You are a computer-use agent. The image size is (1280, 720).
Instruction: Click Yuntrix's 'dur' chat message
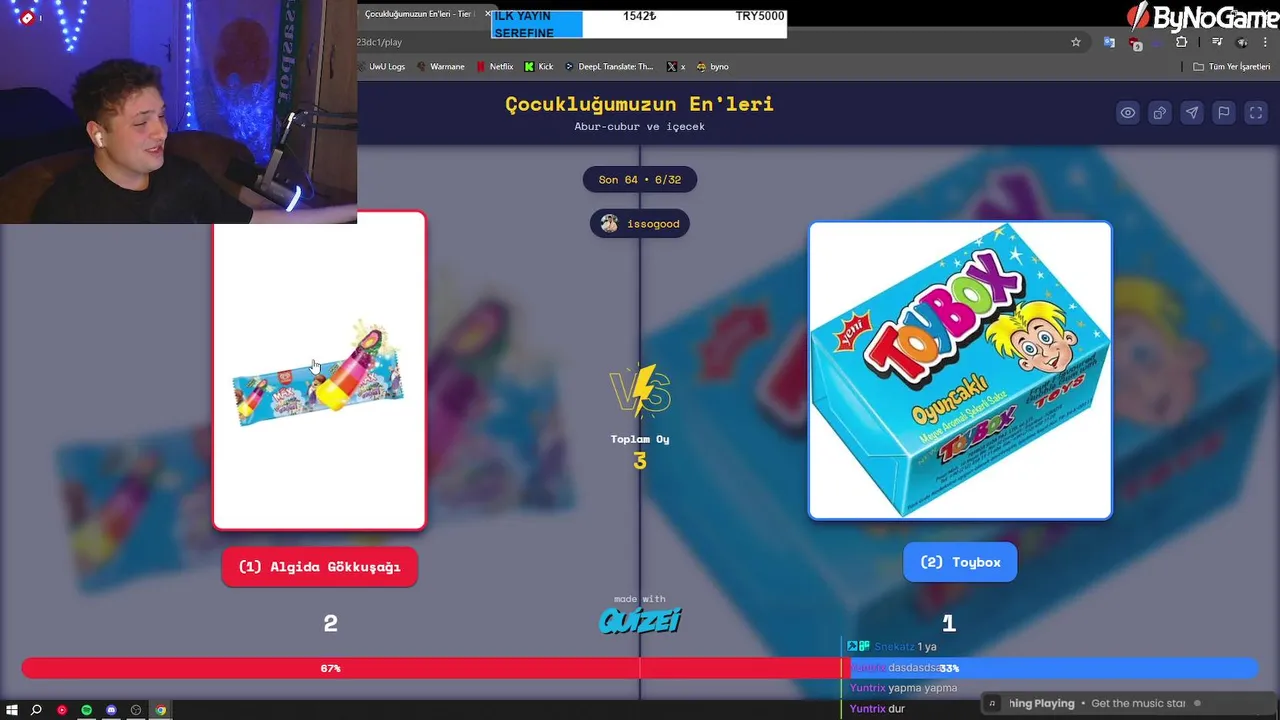click(x=877, y=709)
